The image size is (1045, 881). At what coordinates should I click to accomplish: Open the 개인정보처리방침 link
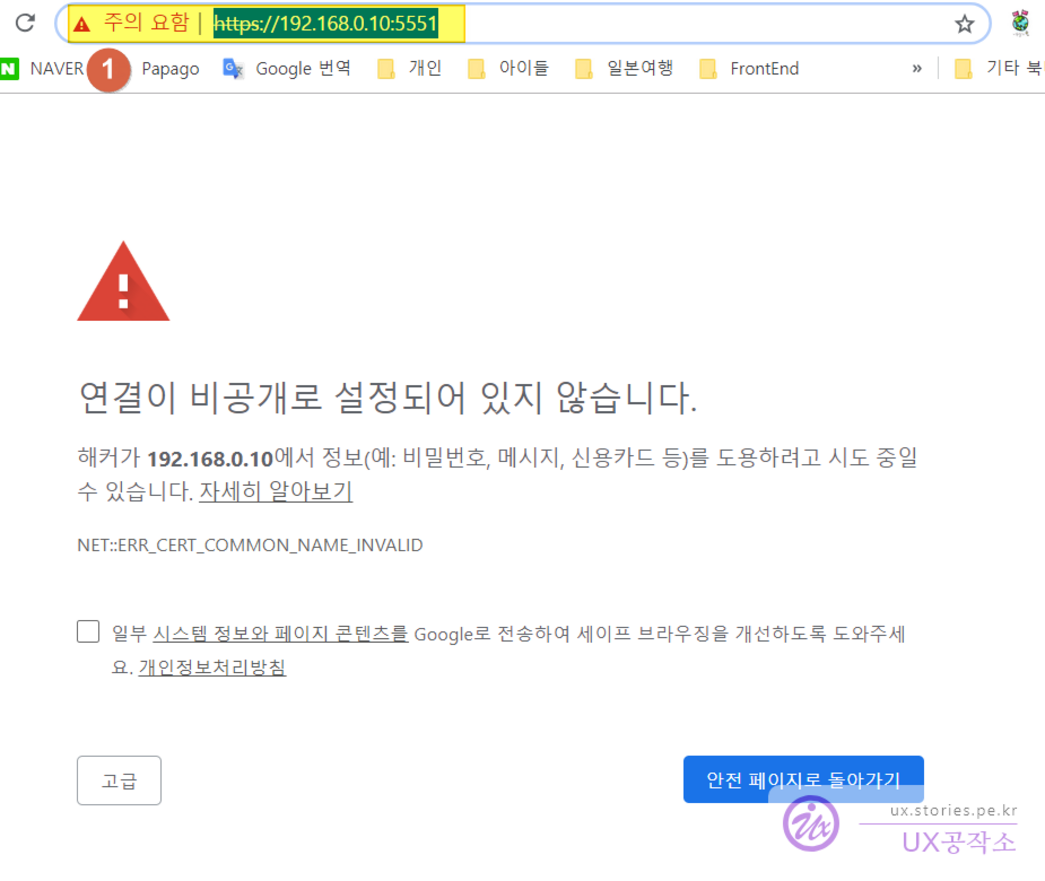coord(212,668)
